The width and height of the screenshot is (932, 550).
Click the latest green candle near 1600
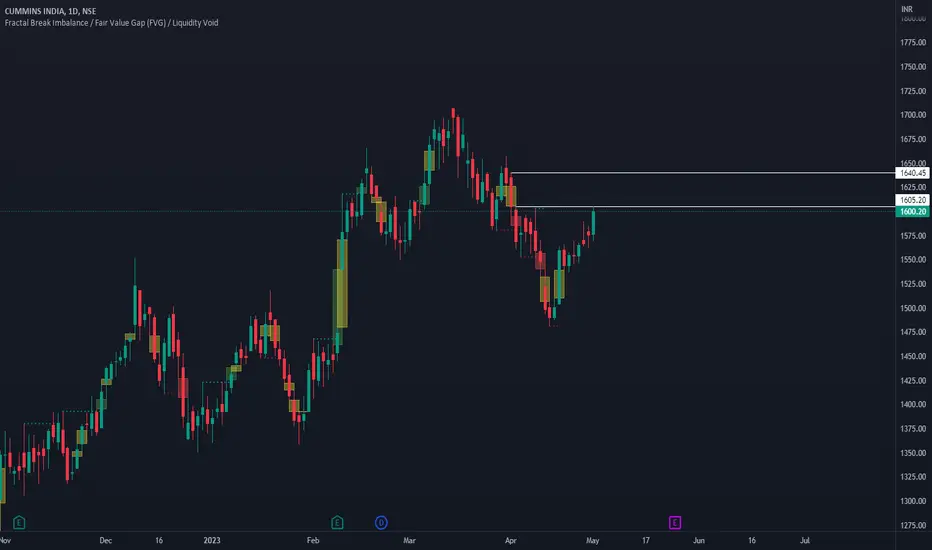click(x=593, y=223)
